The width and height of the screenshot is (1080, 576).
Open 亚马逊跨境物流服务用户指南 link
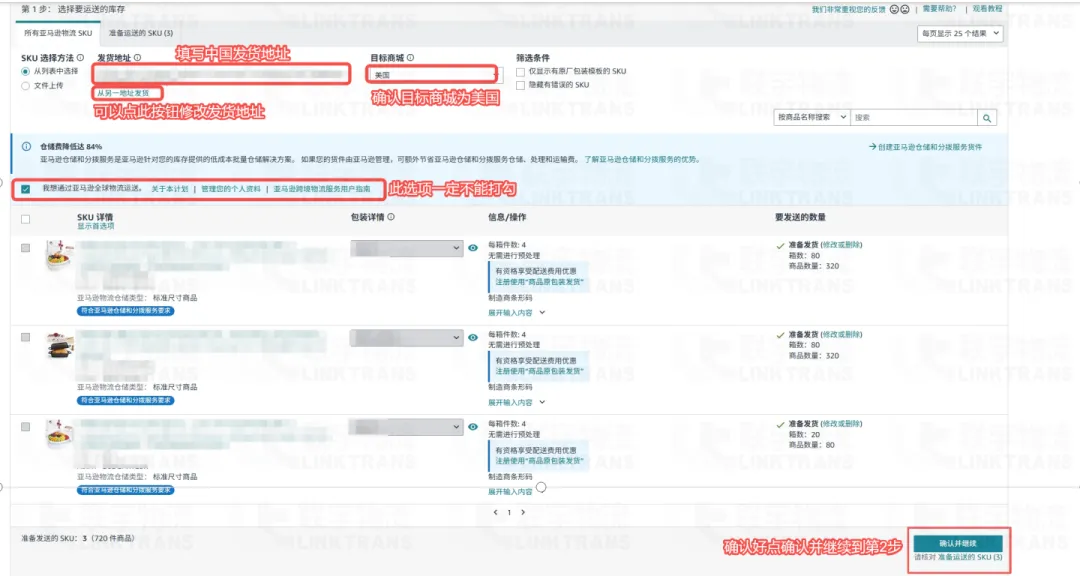click(x=322, y=189)
